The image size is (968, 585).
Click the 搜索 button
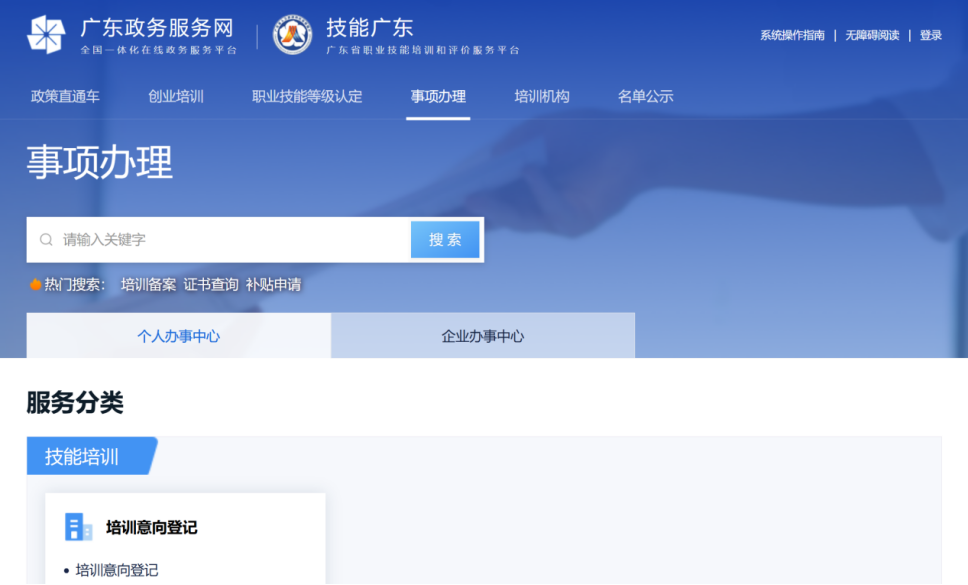[x=444, y=239]
